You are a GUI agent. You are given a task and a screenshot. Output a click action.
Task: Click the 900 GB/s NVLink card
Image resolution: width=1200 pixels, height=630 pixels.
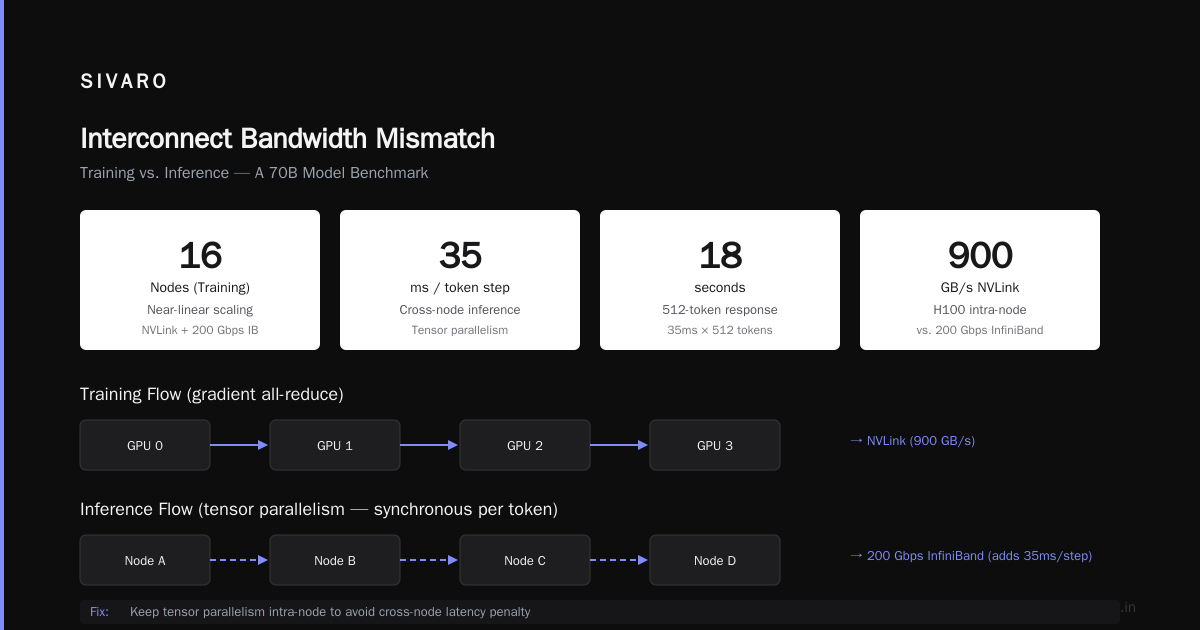coord(980,280)
